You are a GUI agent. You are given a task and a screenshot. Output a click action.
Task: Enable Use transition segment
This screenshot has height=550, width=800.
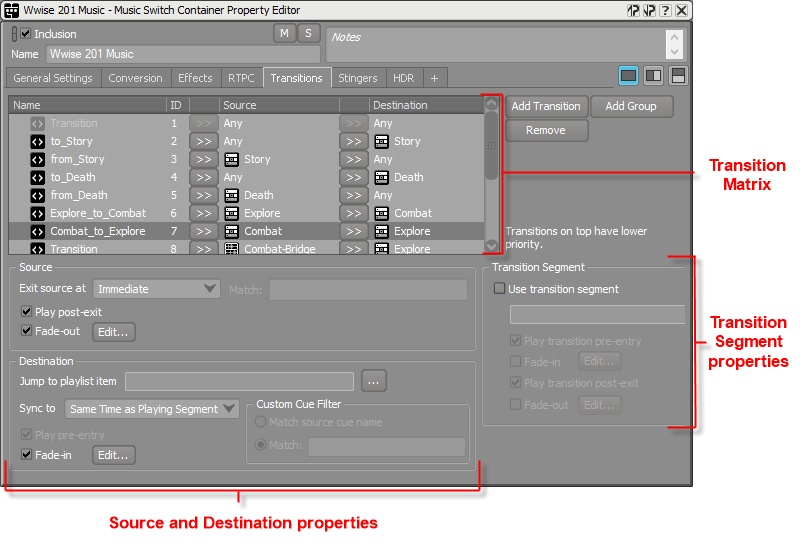tap(499, 288)
